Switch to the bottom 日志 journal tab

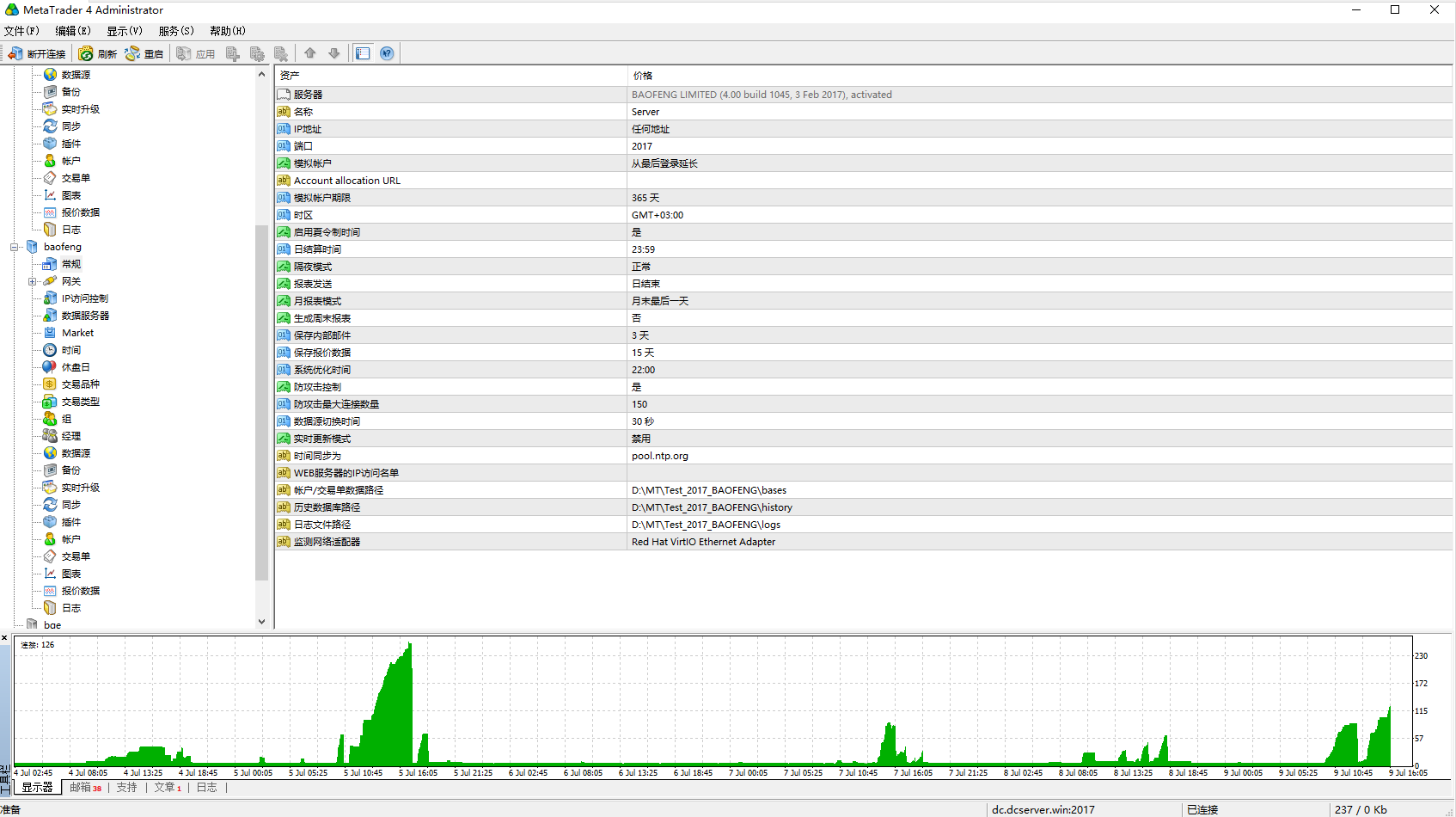point(206,787)
